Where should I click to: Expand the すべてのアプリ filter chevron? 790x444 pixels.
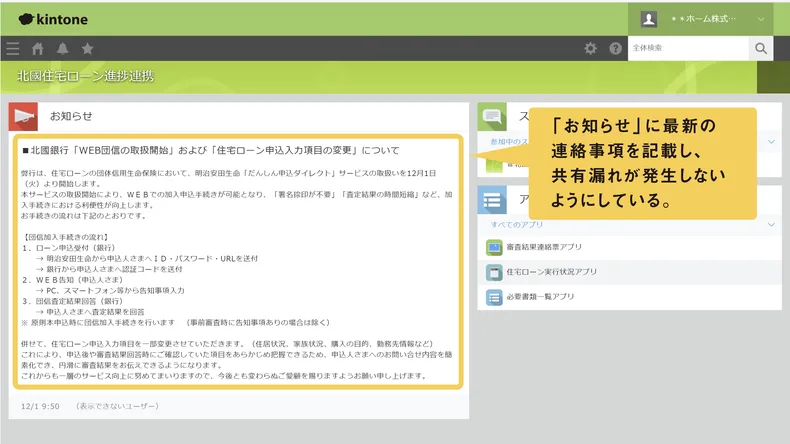(x=770, y=225)
